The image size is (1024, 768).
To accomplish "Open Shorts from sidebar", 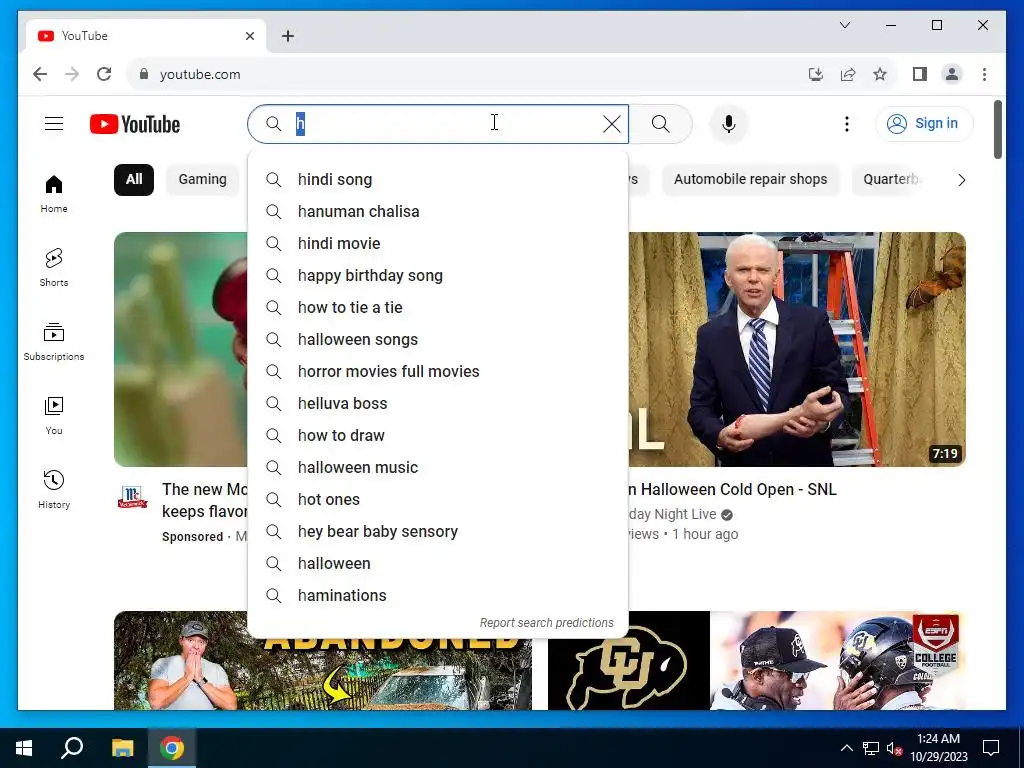I will 54,268.
